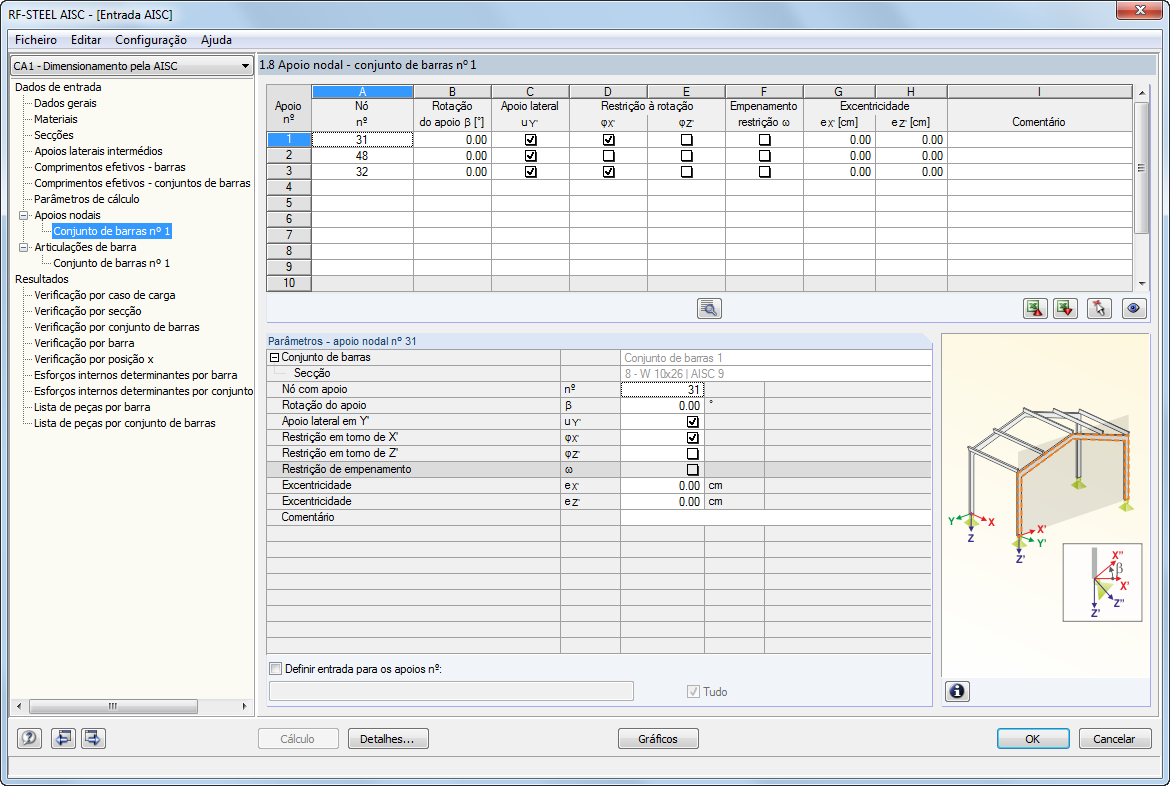Import table from Excel icon

1066,308
